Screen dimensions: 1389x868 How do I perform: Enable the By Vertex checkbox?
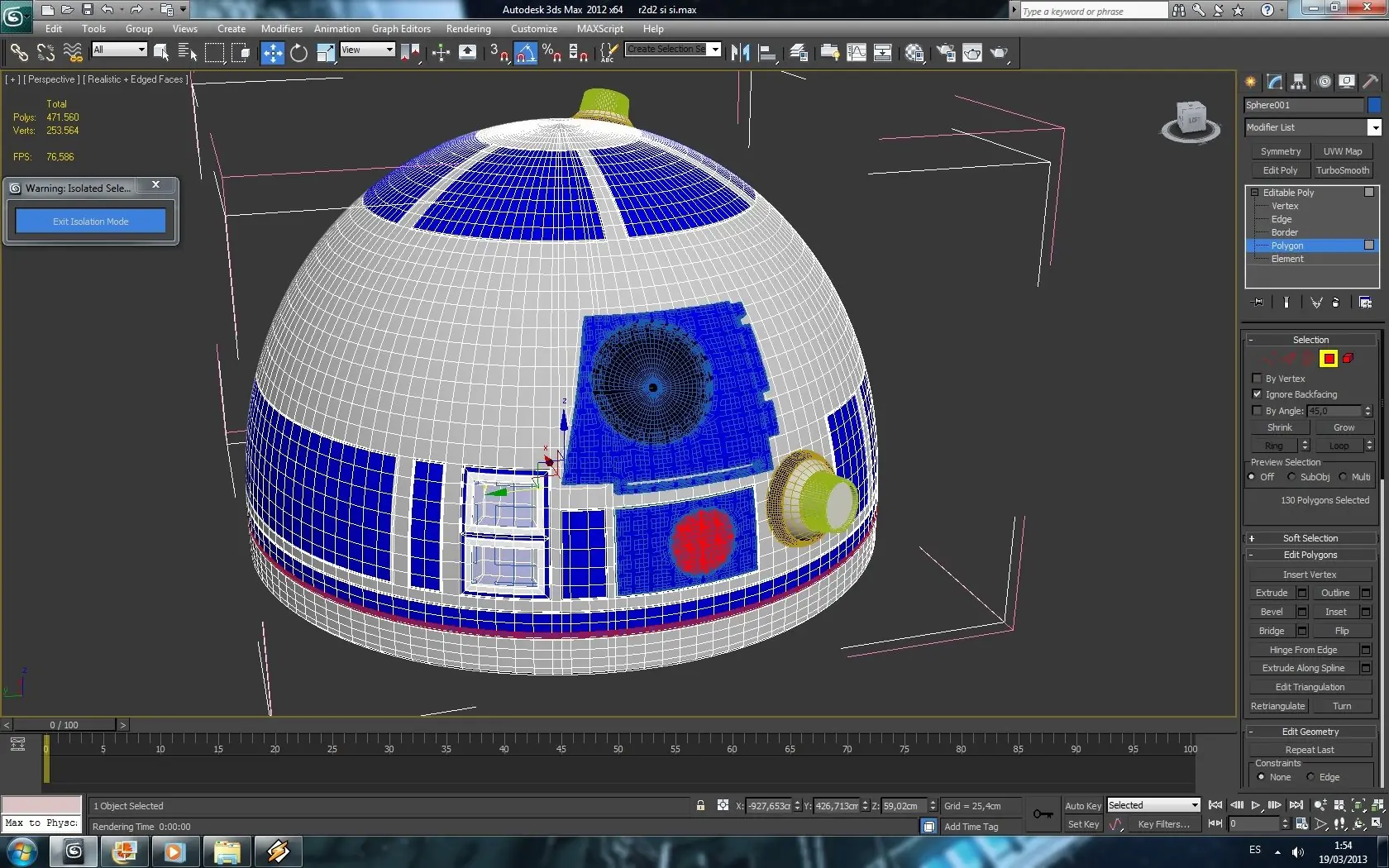point(1258,379)
